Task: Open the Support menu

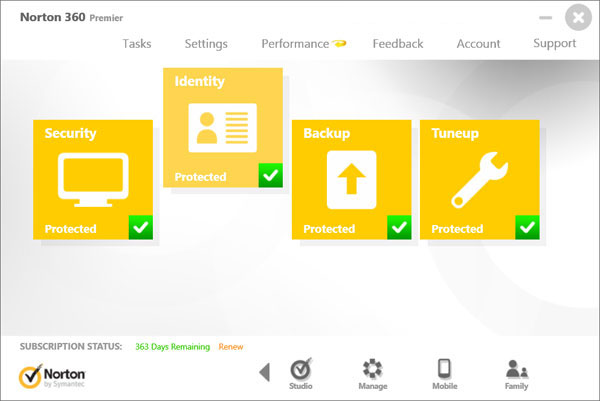Action: (x=554, y=44)
